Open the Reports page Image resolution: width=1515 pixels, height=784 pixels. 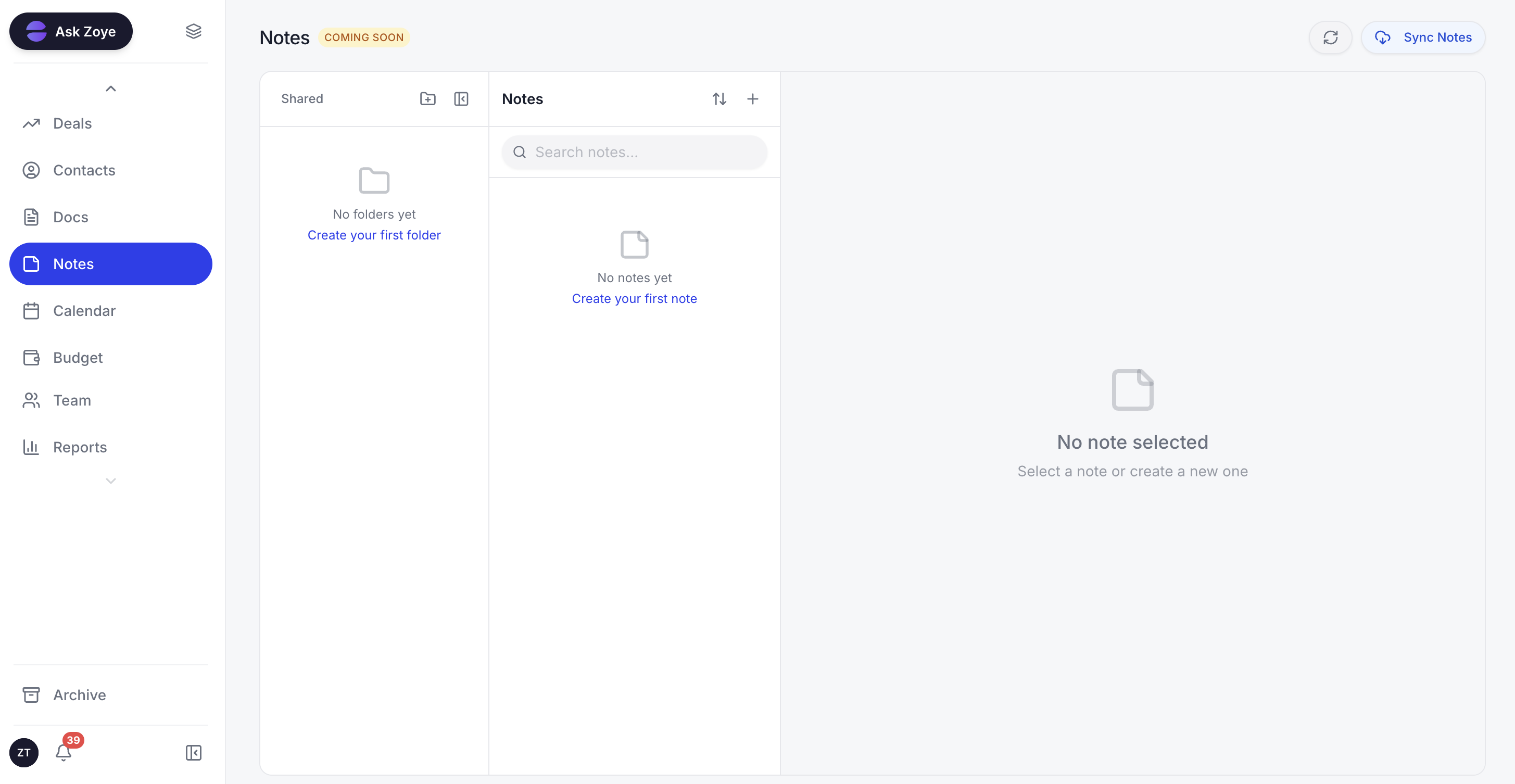click(80, 447)
